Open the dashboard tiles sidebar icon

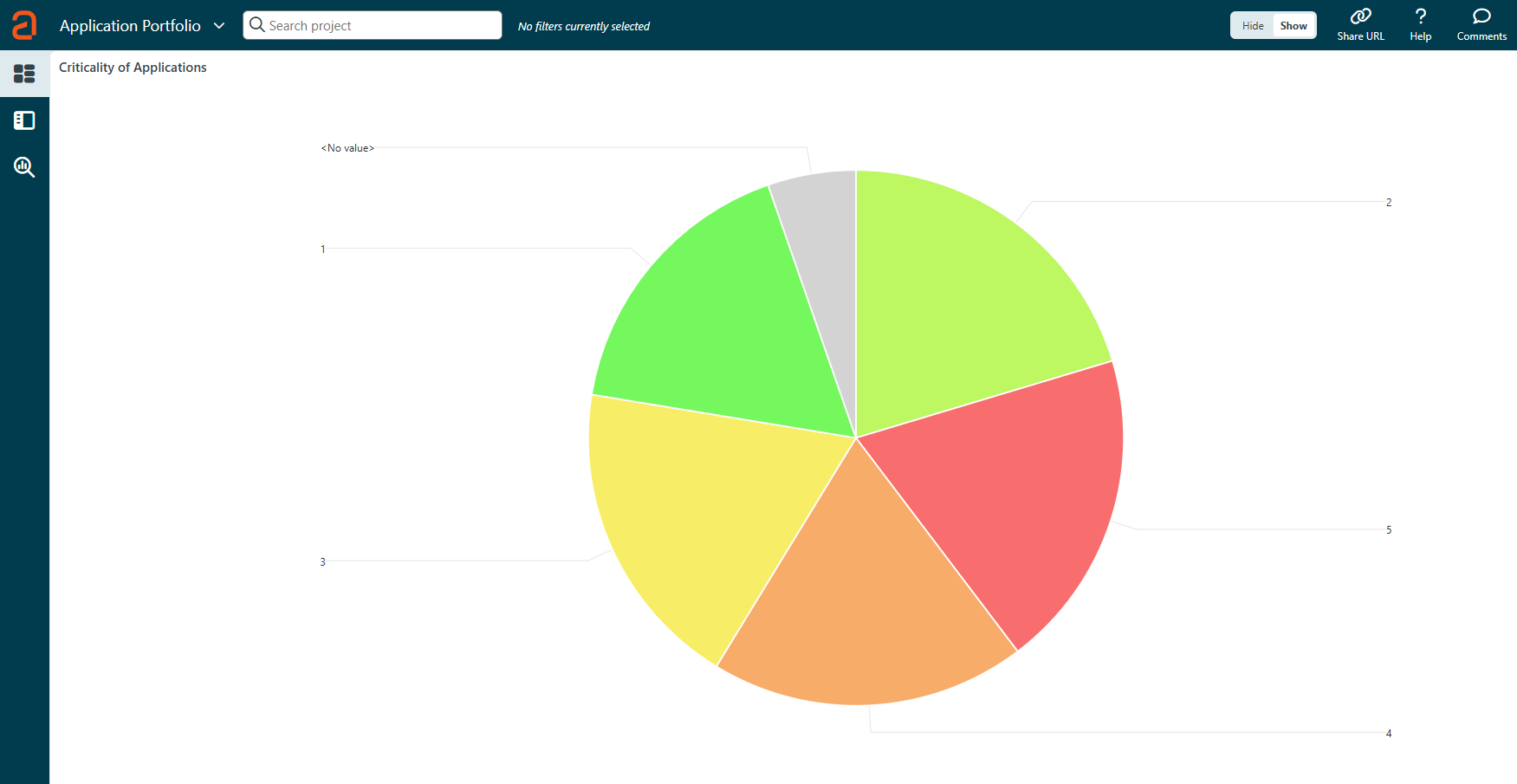pos(24,74)
